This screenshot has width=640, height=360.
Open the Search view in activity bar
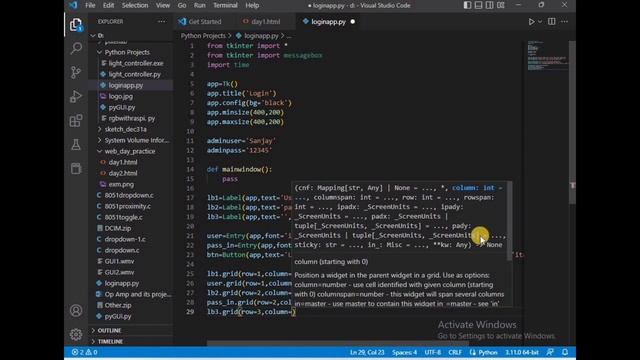[x=76, y=49]
